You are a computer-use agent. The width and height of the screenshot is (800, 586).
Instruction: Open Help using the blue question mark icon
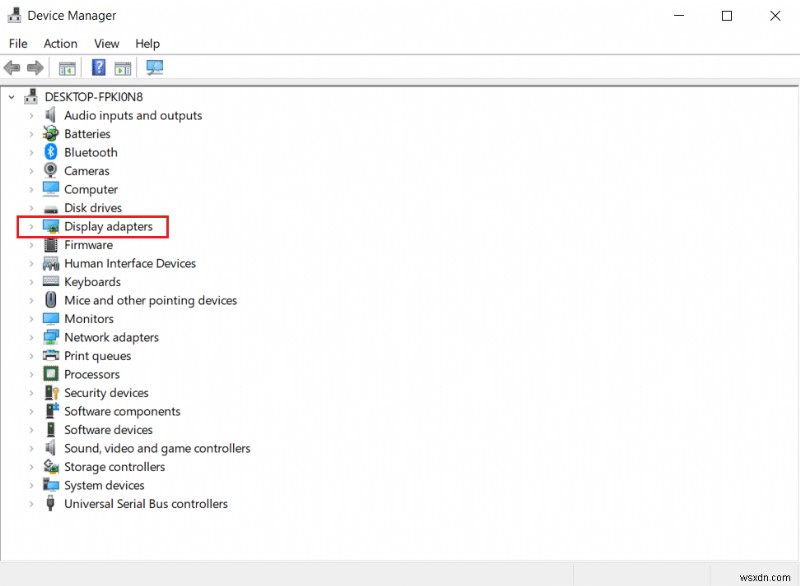tap(96, 67)
